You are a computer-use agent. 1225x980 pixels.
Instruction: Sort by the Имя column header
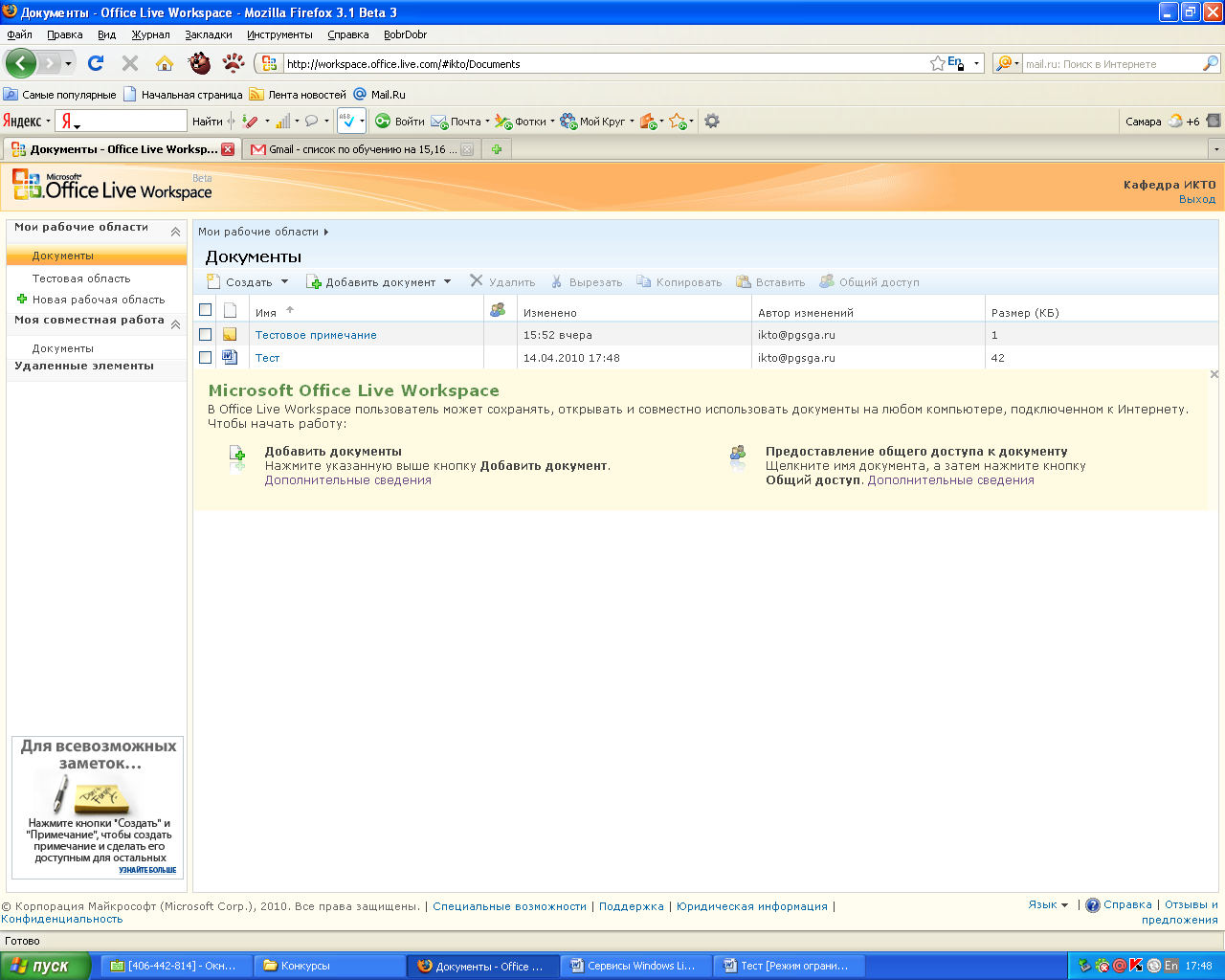[266, 313]
